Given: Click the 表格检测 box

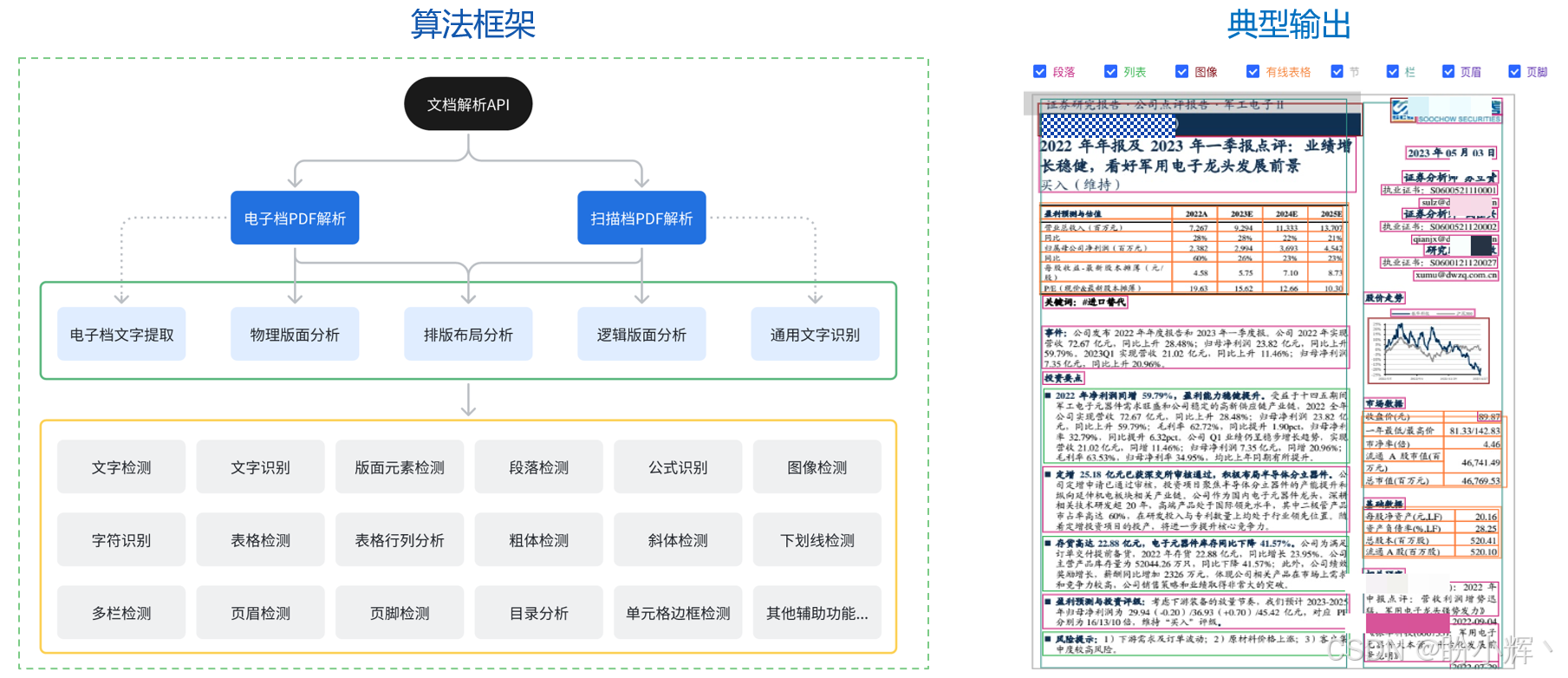Looking at the screenshot, I should [260, 539].
